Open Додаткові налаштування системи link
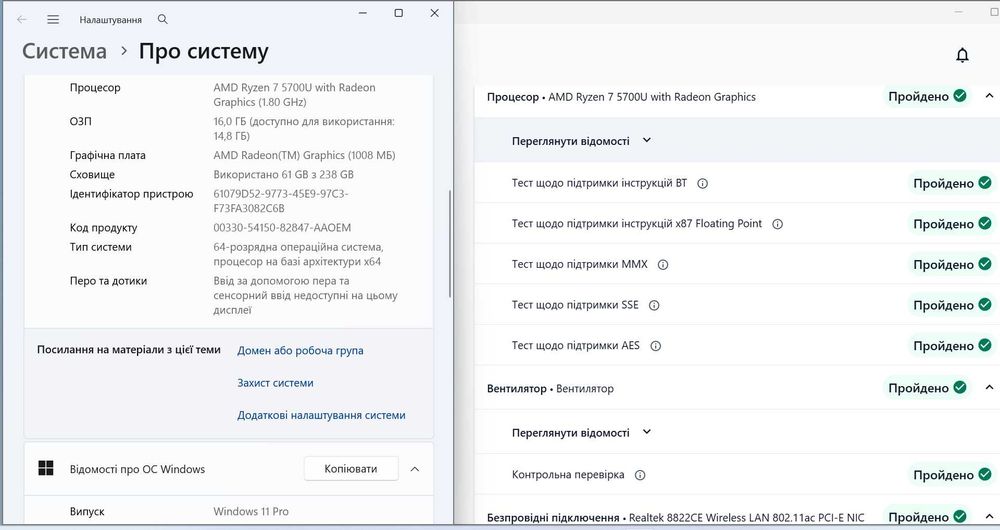The width and height of the screenshot is (1000, 530). 321,415
